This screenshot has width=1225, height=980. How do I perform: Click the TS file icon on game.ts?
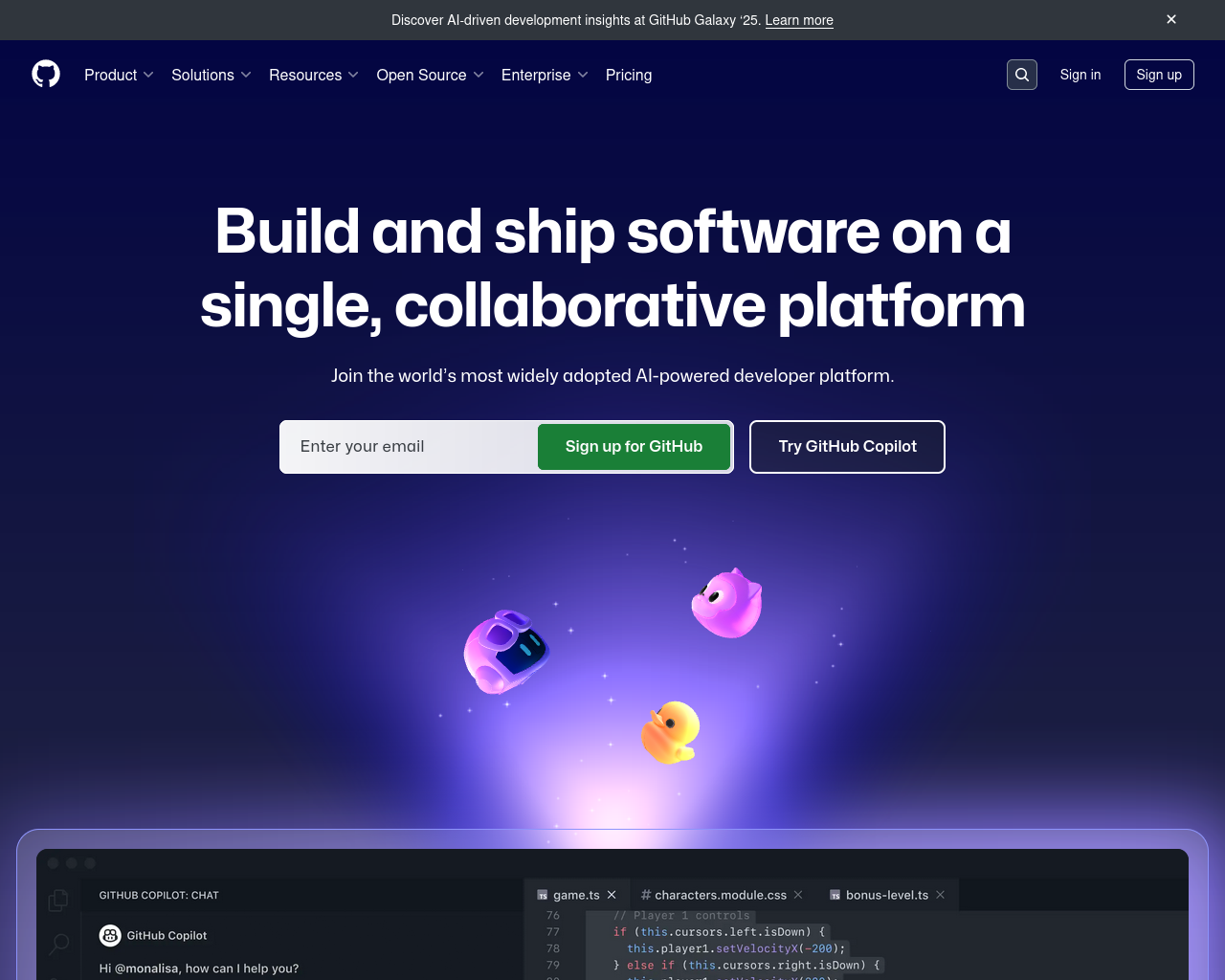[x=543, y=896]
